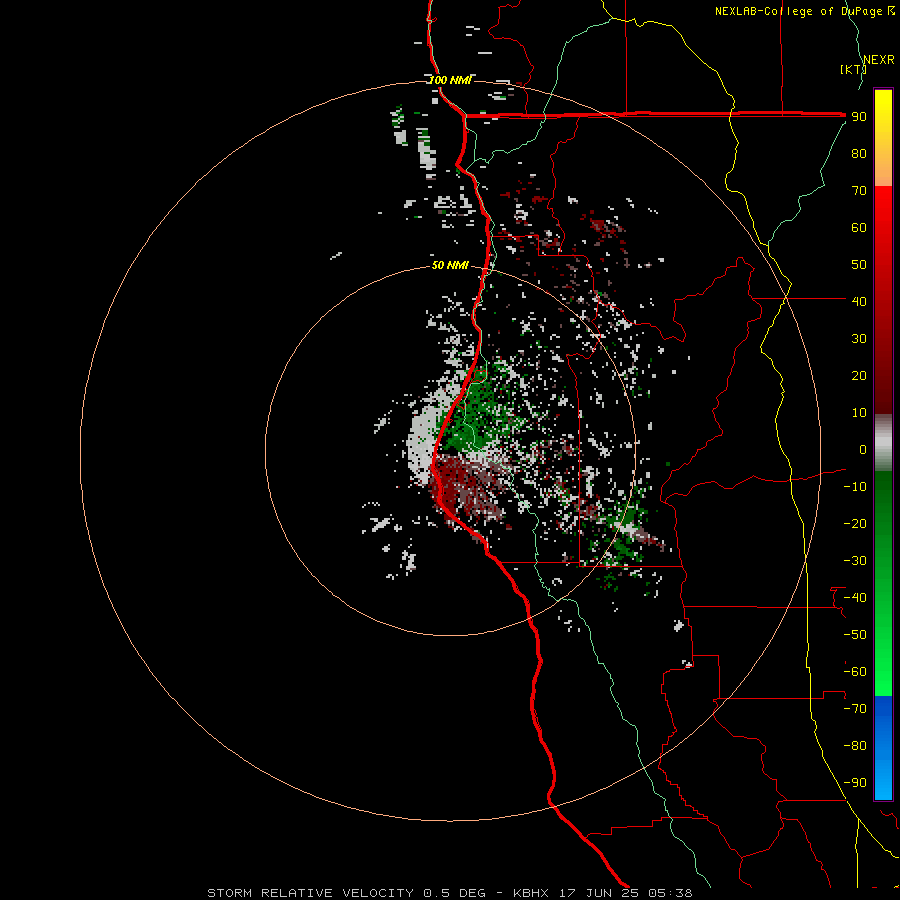
Task: Click the "-30" scale value
Action: 855,561
